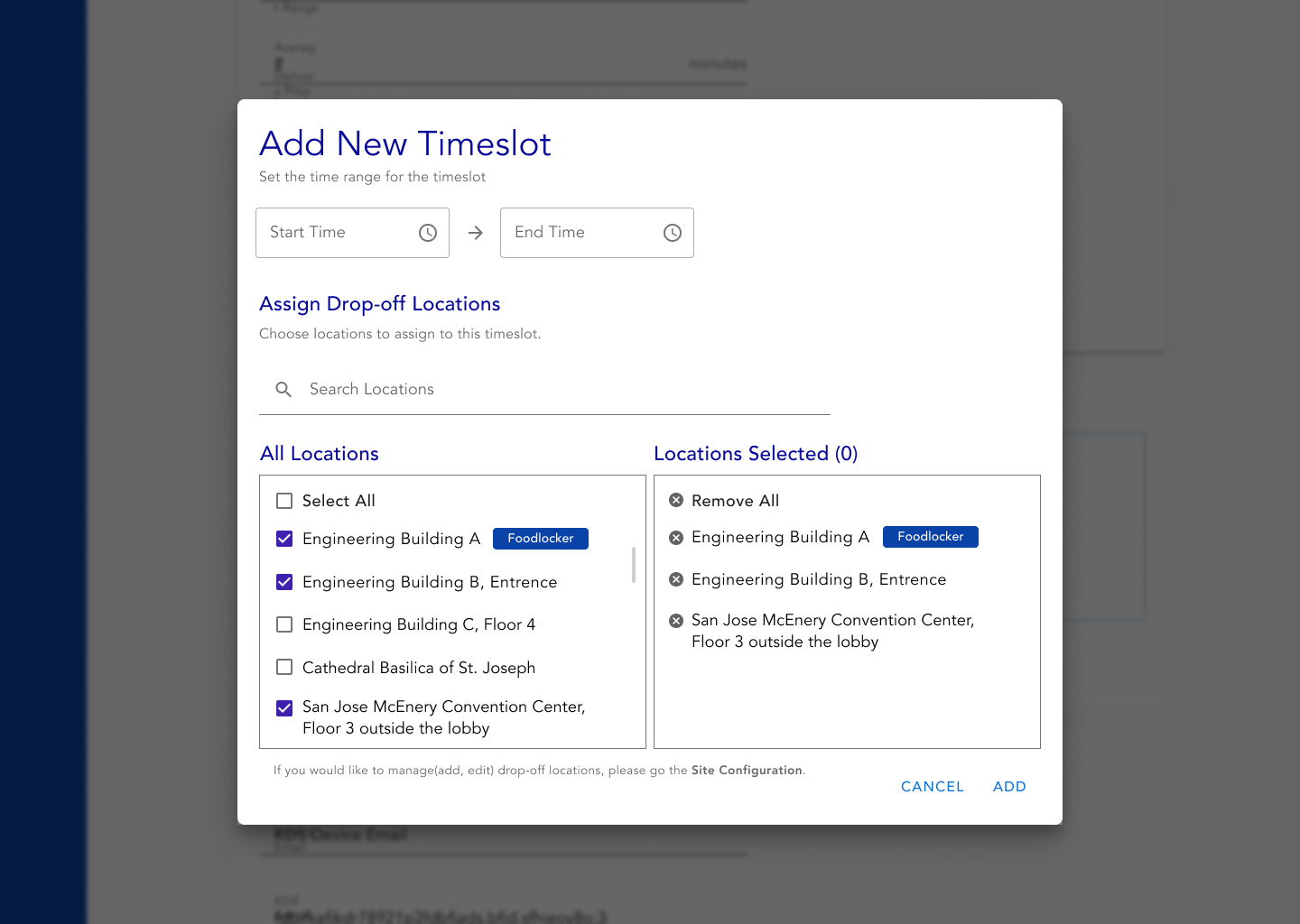The width and height of the screenshot is (1300, 924).
Task: Click the Remove All circle-x icon
Action: pyautogui.click(x=676, y=500)
